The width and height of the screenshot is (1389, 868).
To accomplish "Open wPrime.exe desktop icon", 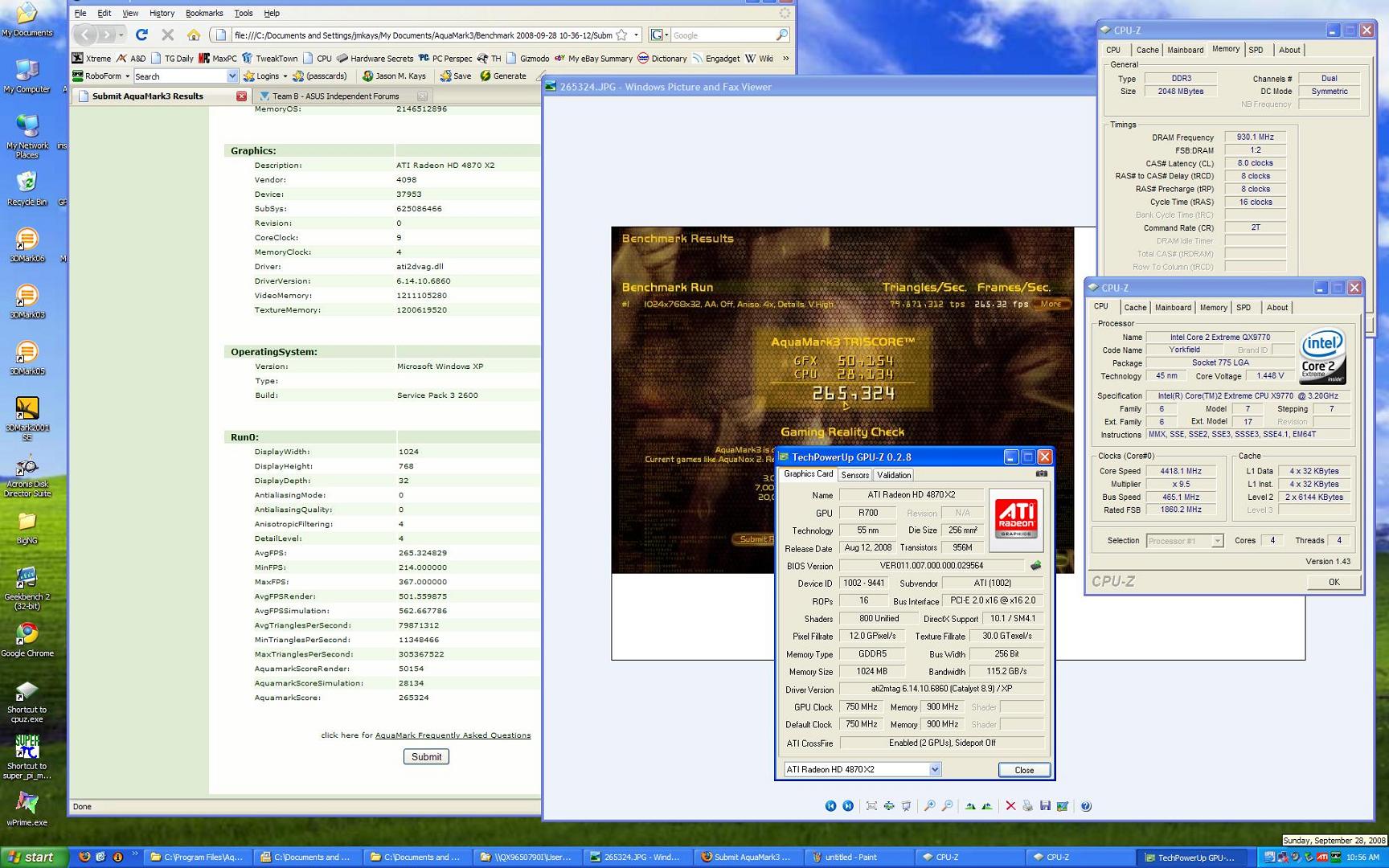I will click(27, 809).
